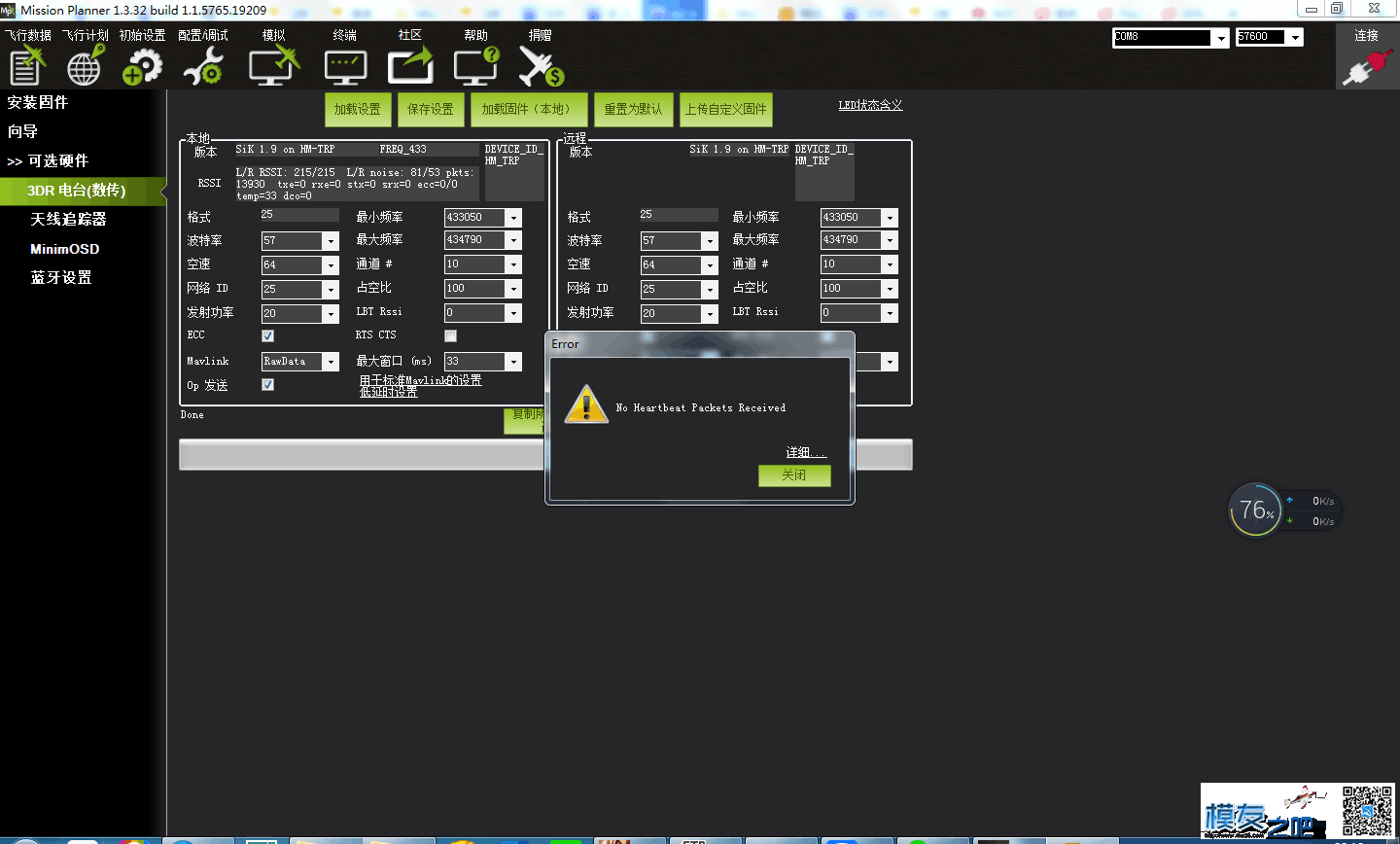Screen dimensions: 1400x844
Task: Click 关闭 (Close) in Error dialog
Action: coord(794,475)
